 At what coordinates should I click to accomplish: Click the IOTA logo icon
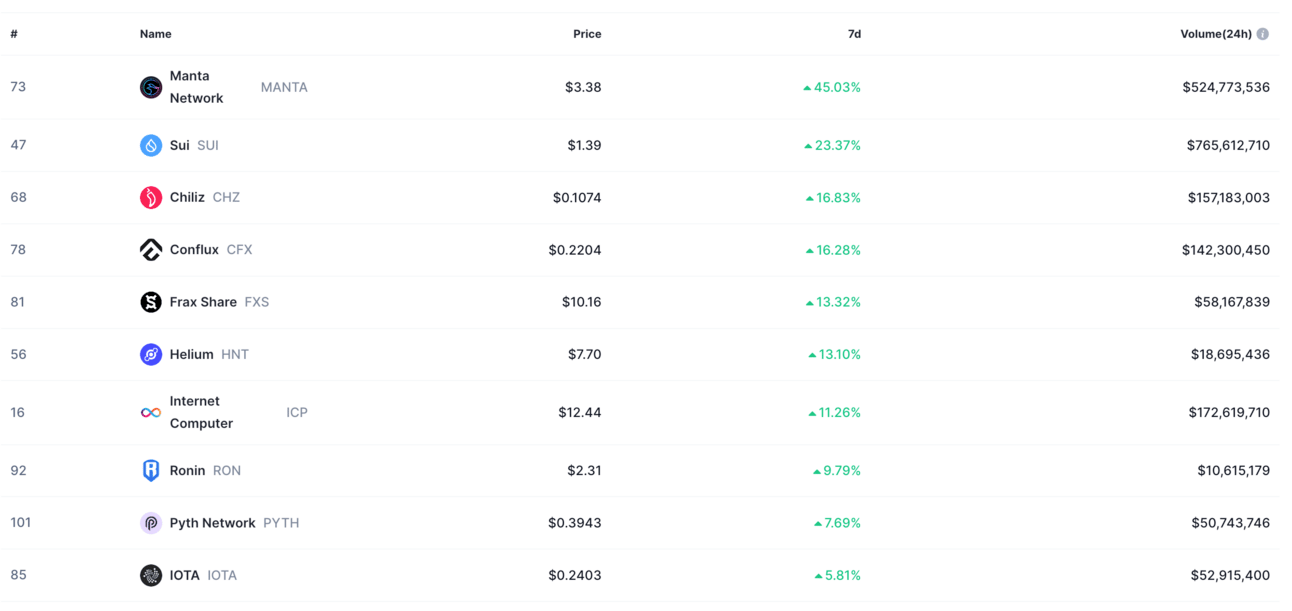pyautogui.click(x=151, y=575)
